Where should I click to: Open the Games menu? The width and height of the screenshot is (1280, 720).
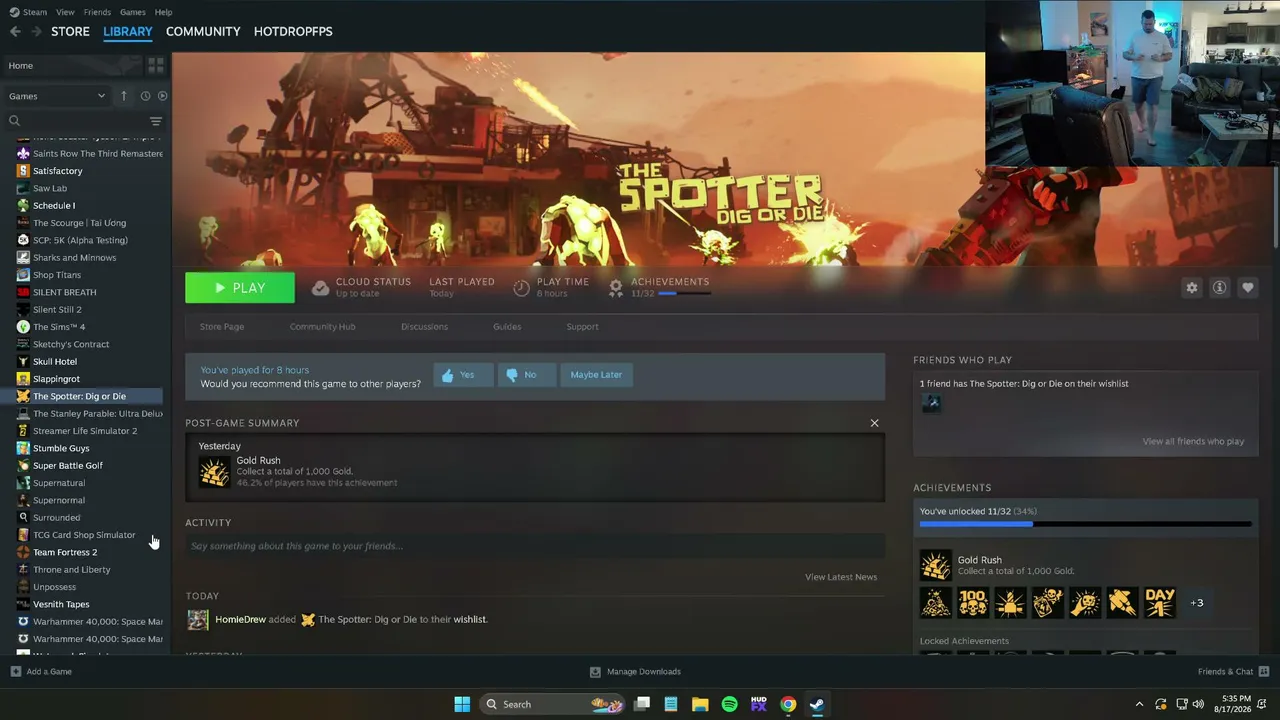click(133, 12)
